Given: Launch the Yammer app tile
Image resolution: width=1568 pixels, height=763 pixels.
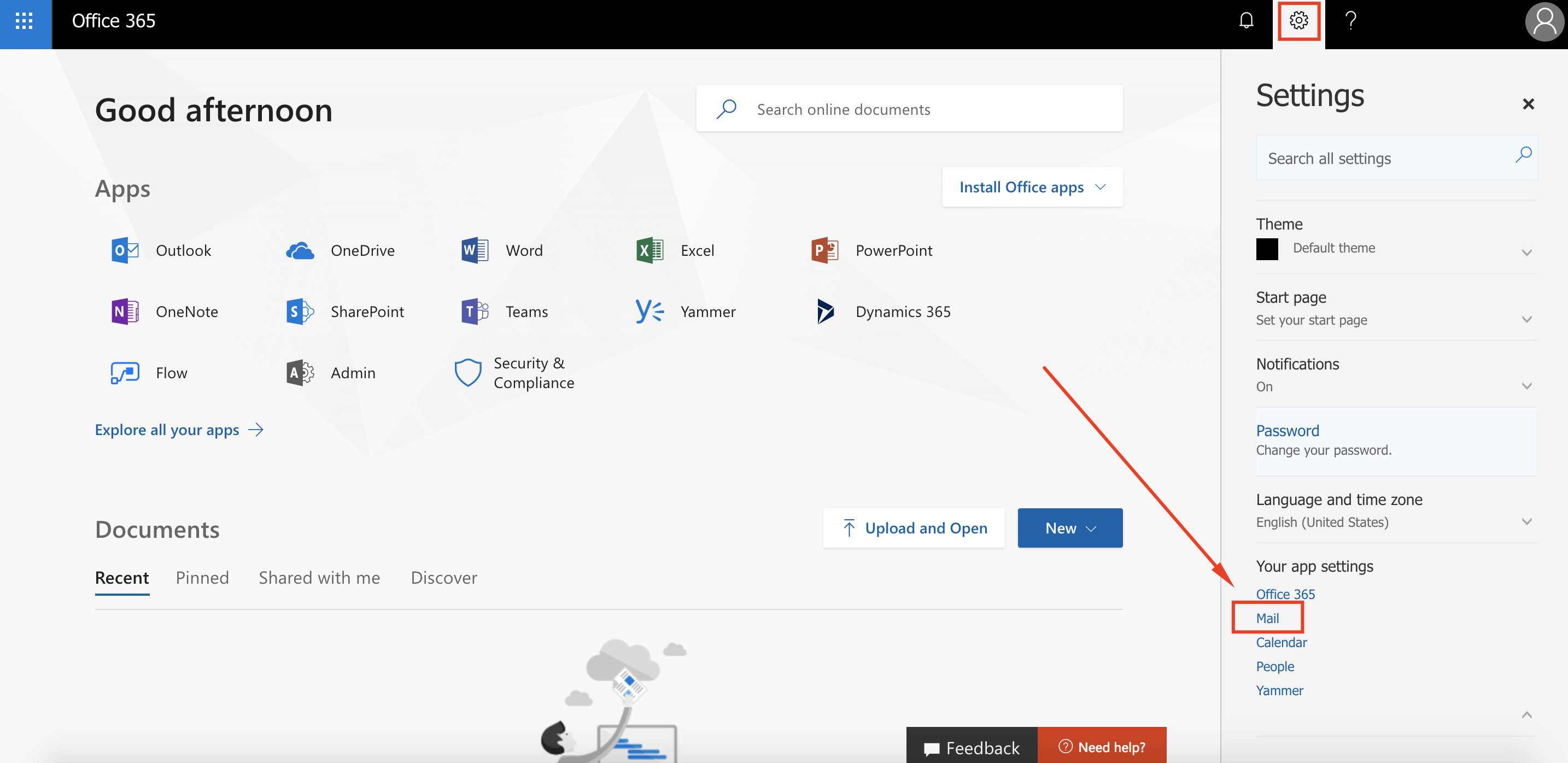Looking at the screenshot, I should [686, 312].
